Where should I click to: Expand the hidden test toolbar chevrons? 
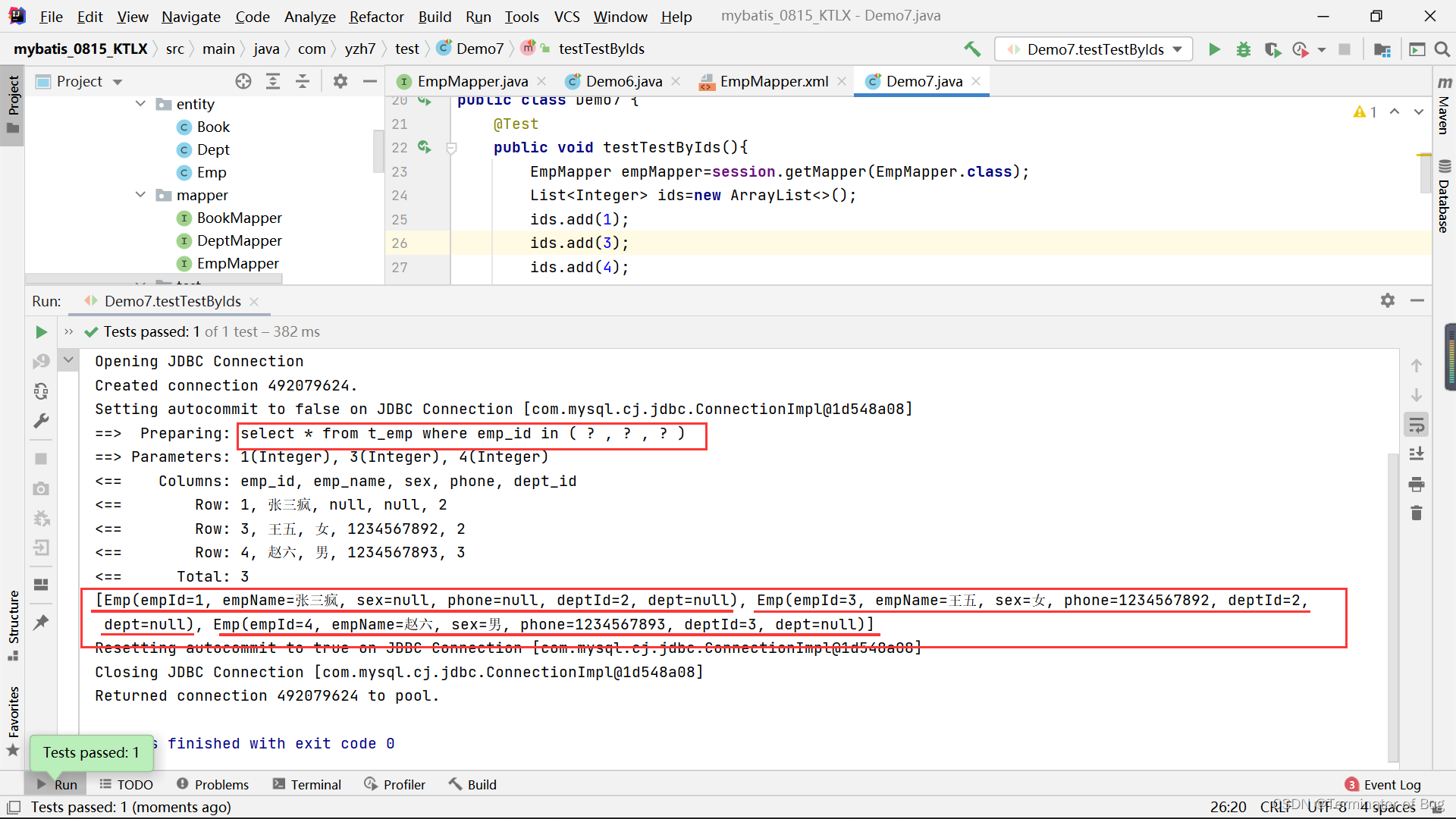(69, 331)
